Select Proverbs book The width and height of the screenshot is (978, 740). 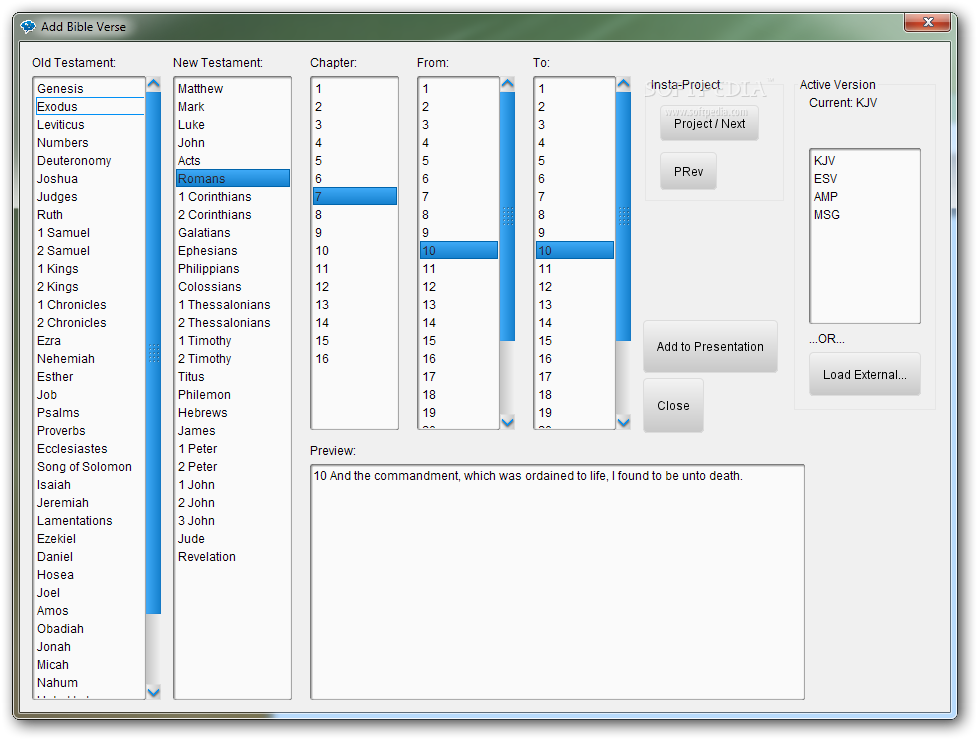coord(89,431)
